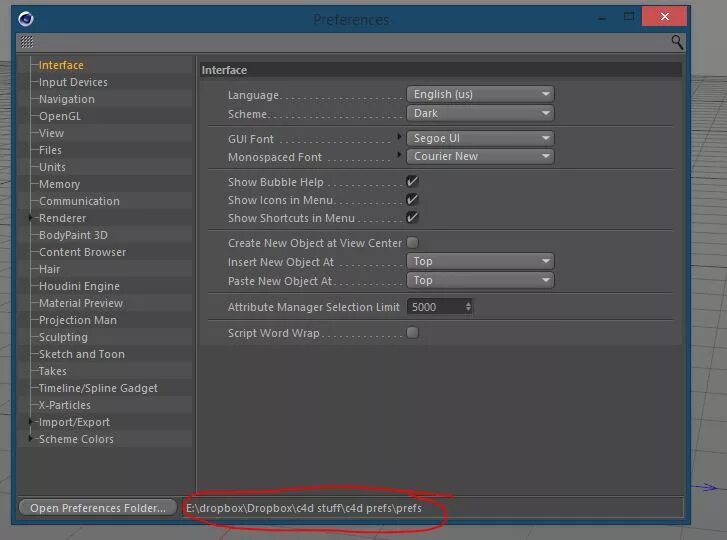Open the X-Particles preferences
Screen dimensions: 727x540
coord(65,405)
